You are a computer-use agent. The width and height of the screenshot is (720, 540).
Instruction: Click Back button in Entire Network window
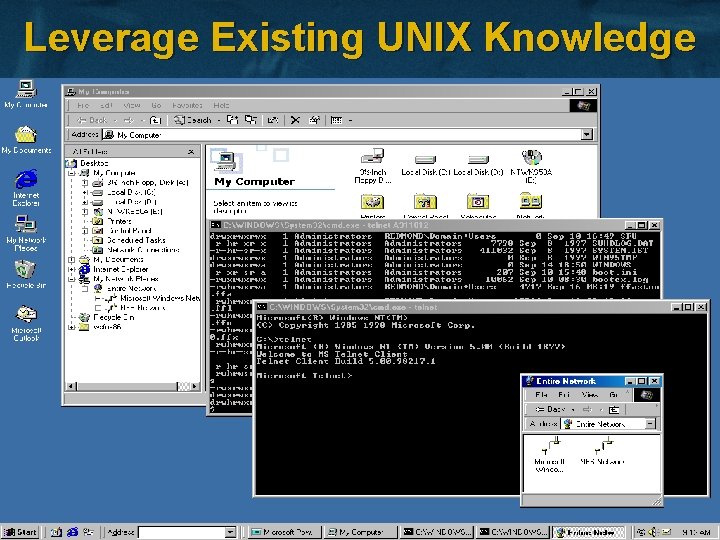pos(550,409)
